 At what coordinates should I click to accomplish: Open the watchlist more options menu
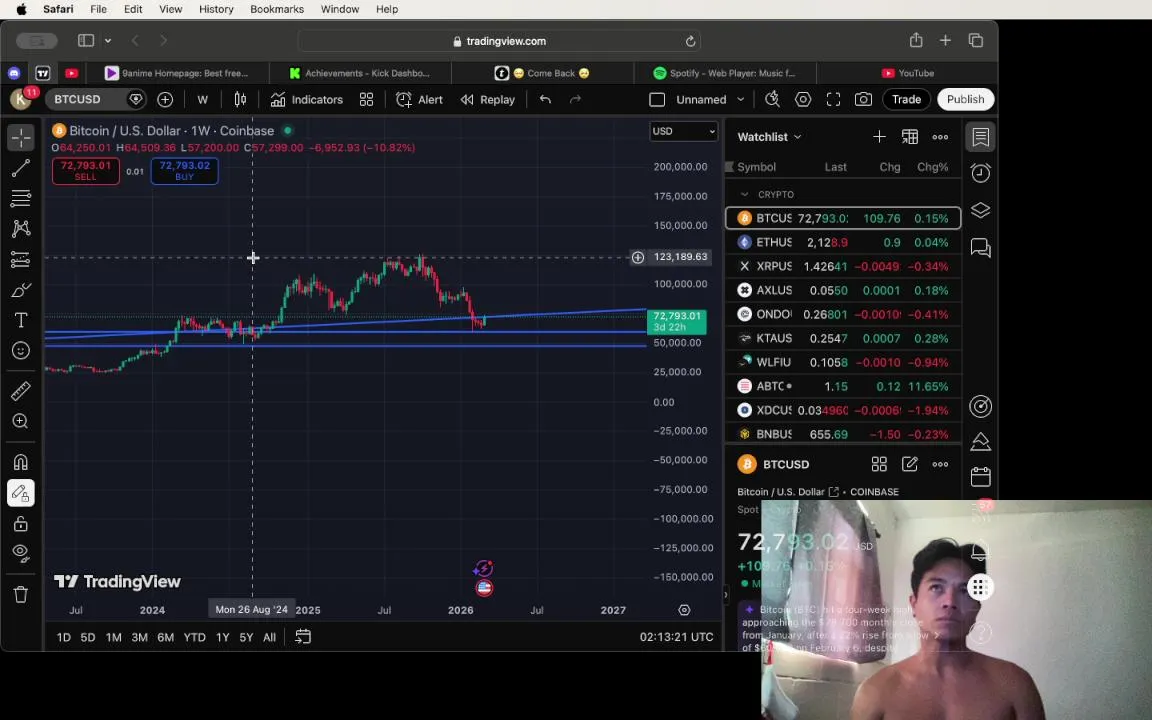940,137
